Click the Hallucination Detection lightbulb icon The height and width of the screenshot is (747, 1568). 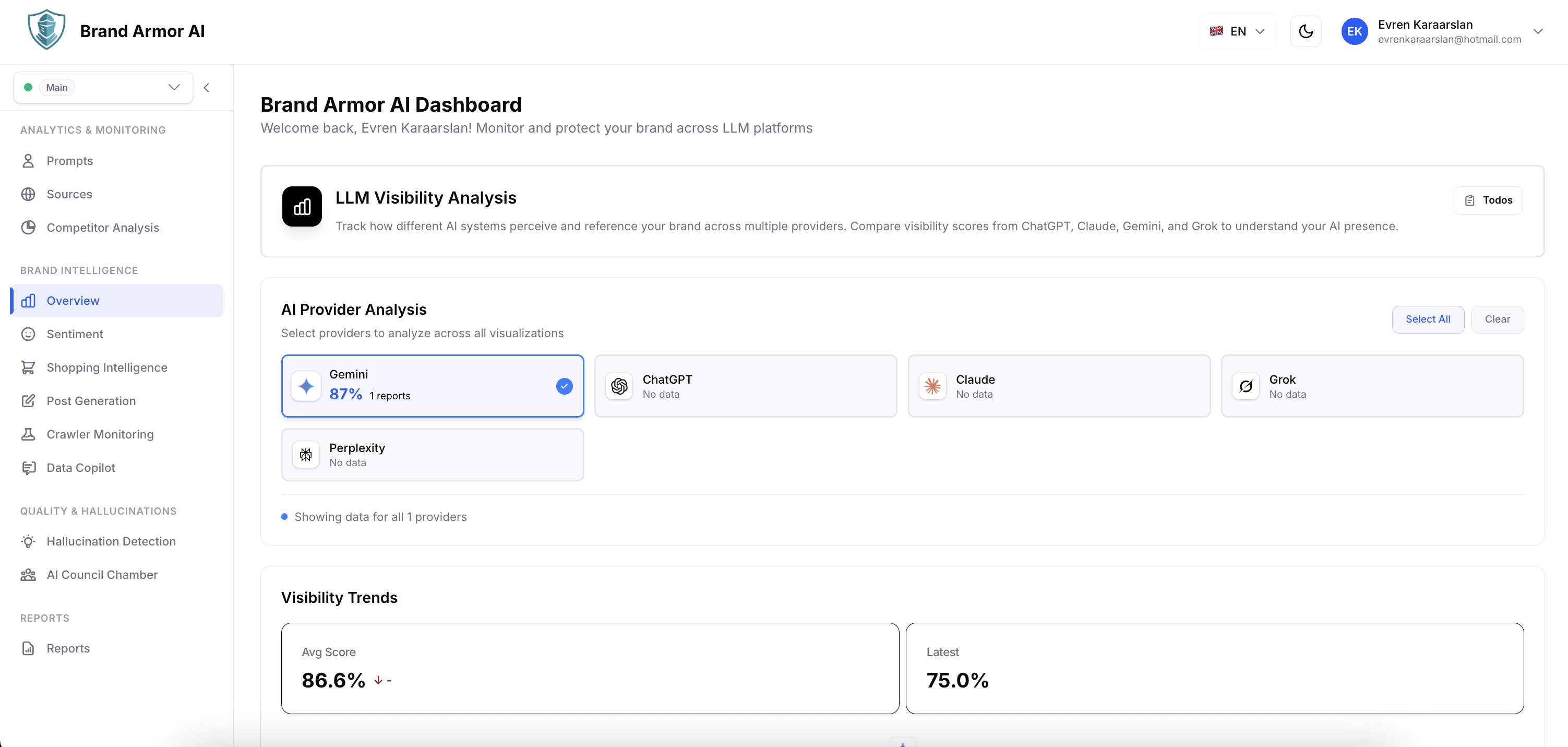(x=28, y=541)
